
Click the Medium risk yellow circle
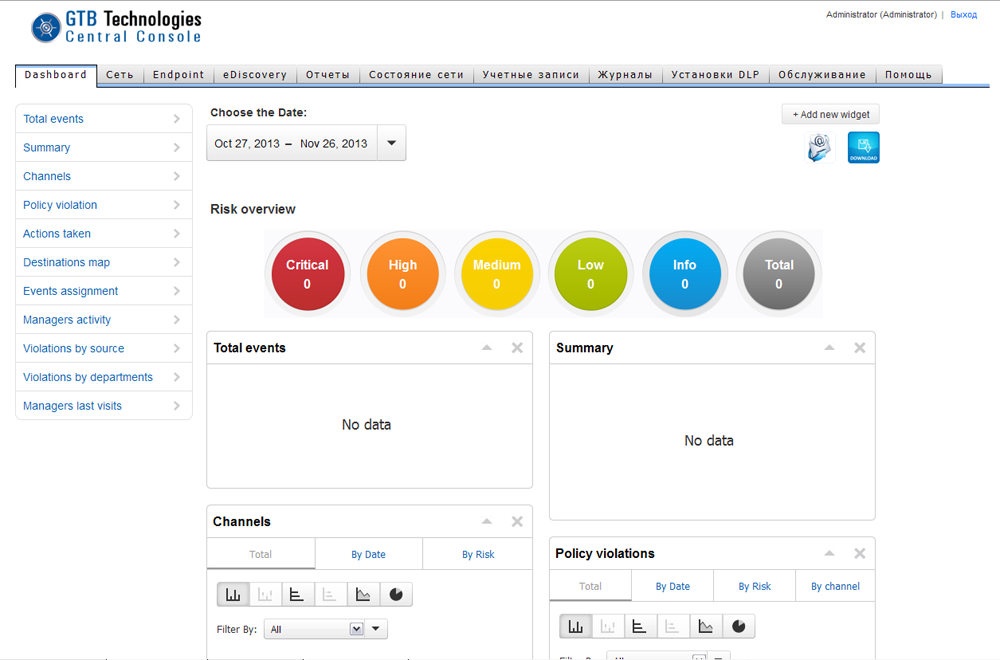(496, 274)
